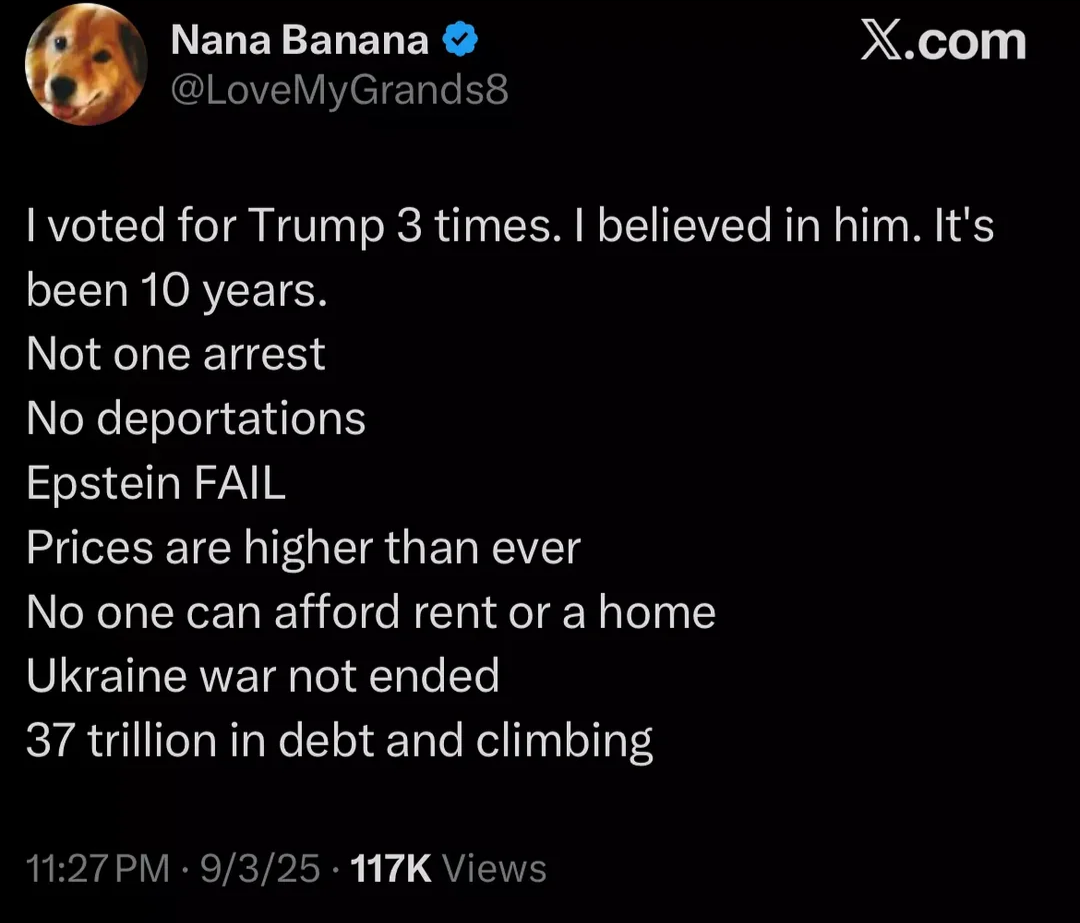Click "No one can afford rent or a home"

pyautogui.click(x=371, y=612)
